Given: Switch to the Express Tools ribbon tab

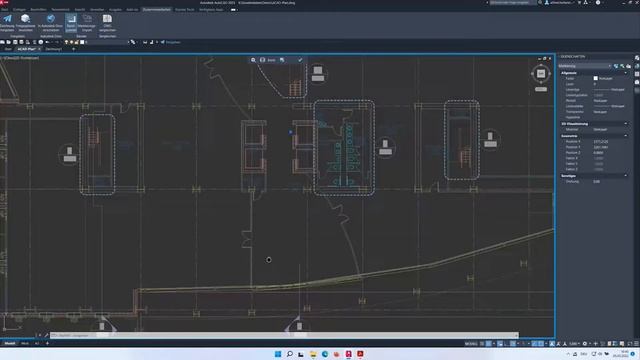Looking at the screenshot, I should tap(184, 9).
